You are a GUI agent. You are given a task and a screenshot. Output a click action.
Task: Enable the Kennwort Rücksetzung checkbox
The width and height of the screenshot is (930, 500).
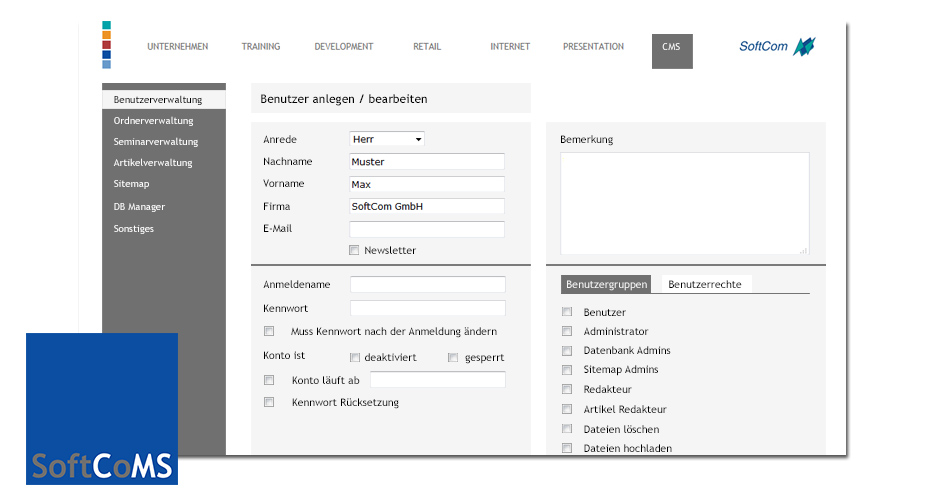(x=269, y=402)
